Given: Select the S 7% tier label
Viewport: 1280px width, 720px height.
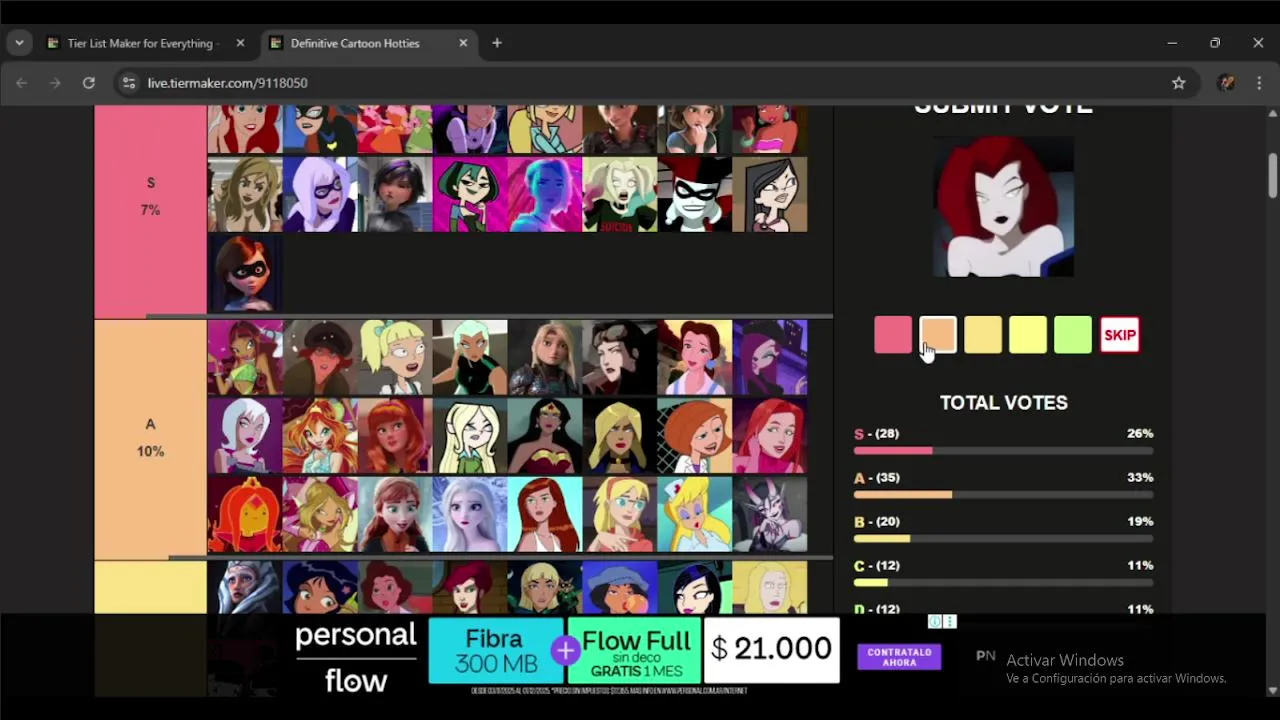Looking at the screenshot, I should click(151, 196).
